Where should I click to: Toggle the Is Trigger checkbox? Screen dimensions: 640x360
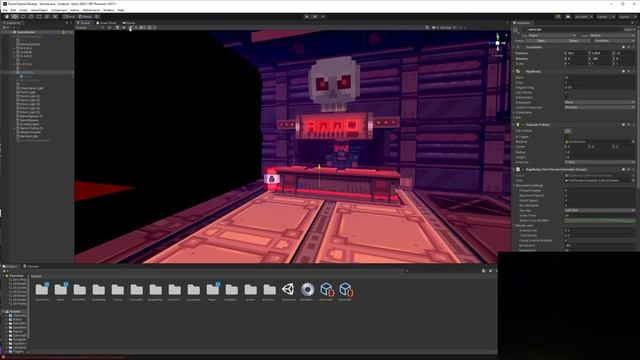566,137
